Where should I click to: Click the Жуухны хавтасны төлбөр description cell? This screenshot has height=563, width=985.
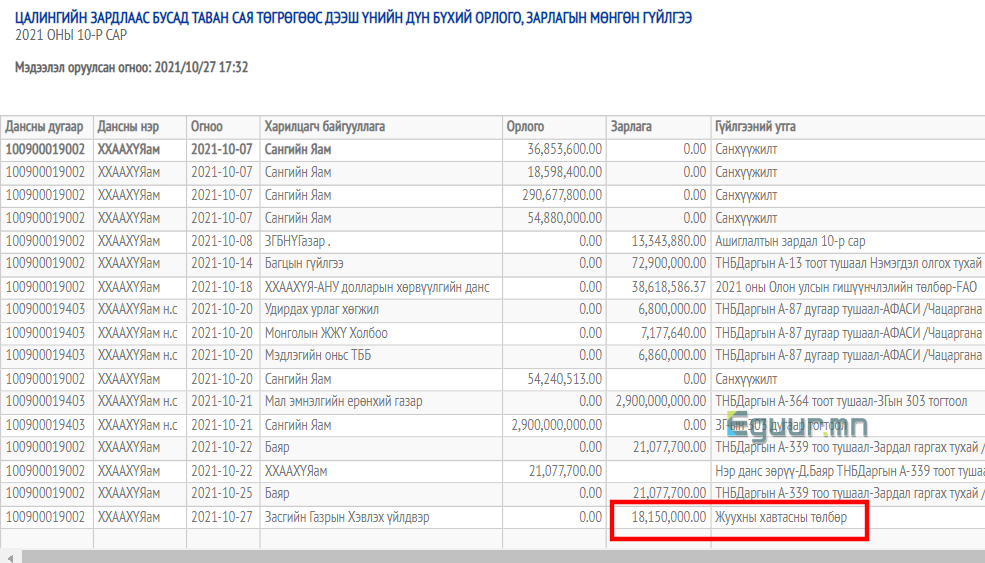tap(781, 517)
